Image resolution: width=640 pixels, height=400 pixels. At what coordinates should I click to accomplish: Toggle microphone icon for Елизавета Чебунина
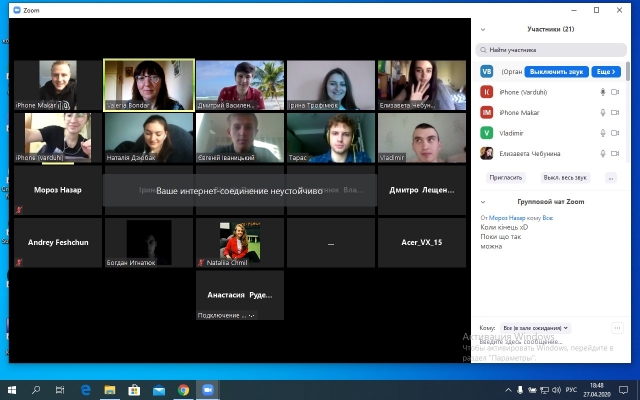(602, 154)
